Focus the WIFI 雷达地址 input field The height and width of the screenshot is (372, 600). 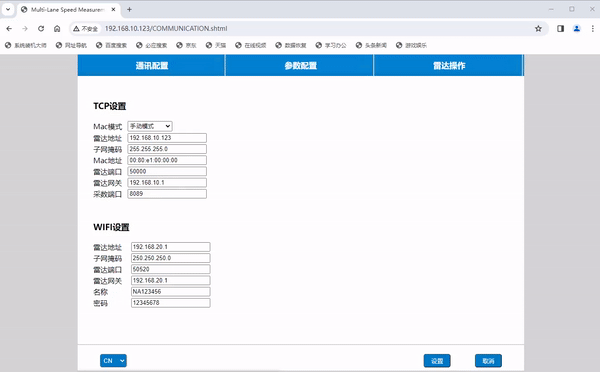[x=171, y=247]
